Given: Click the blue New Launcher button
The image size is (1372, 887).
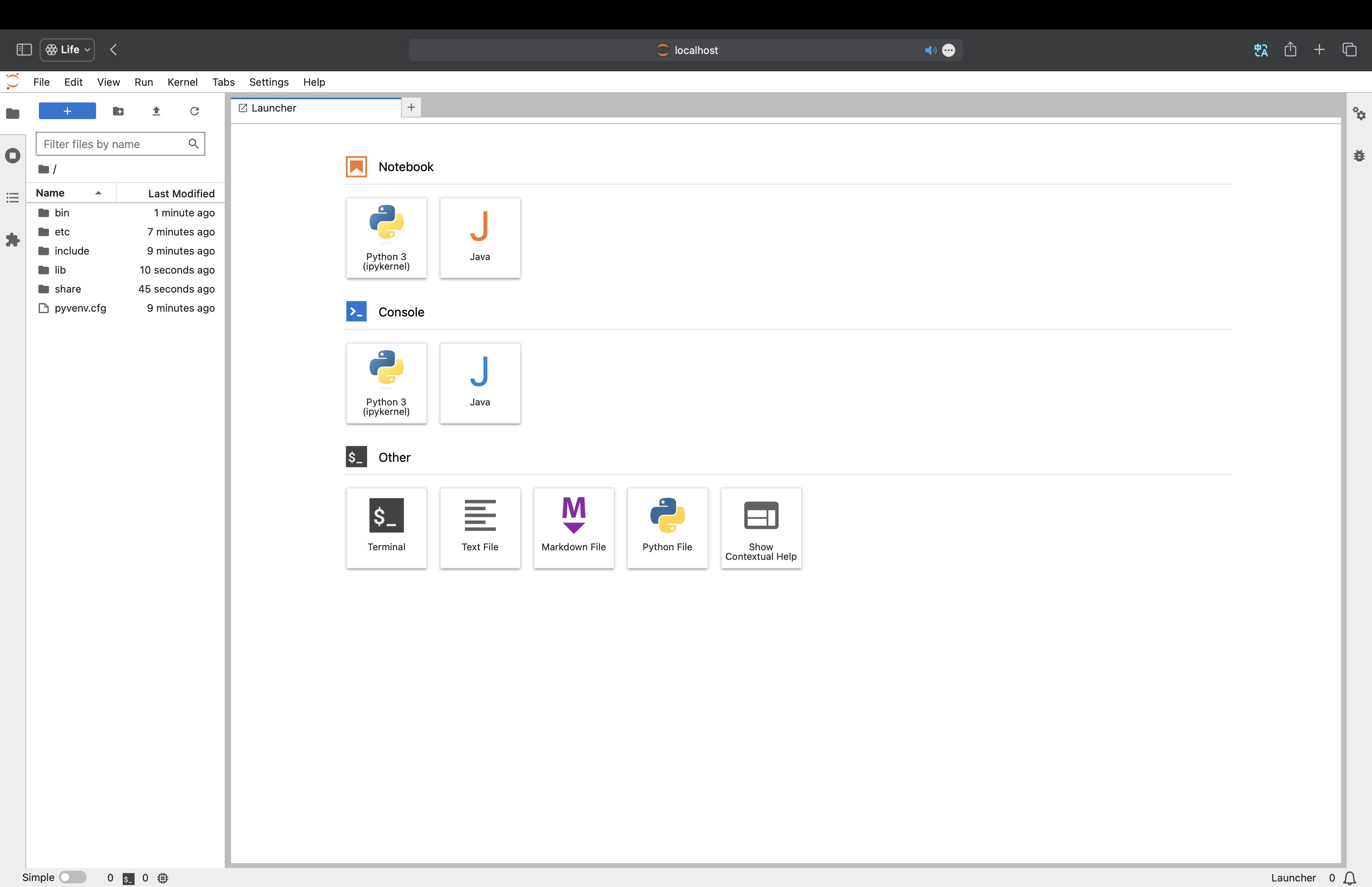Looking at the screenshot, I should coord(67,111).
